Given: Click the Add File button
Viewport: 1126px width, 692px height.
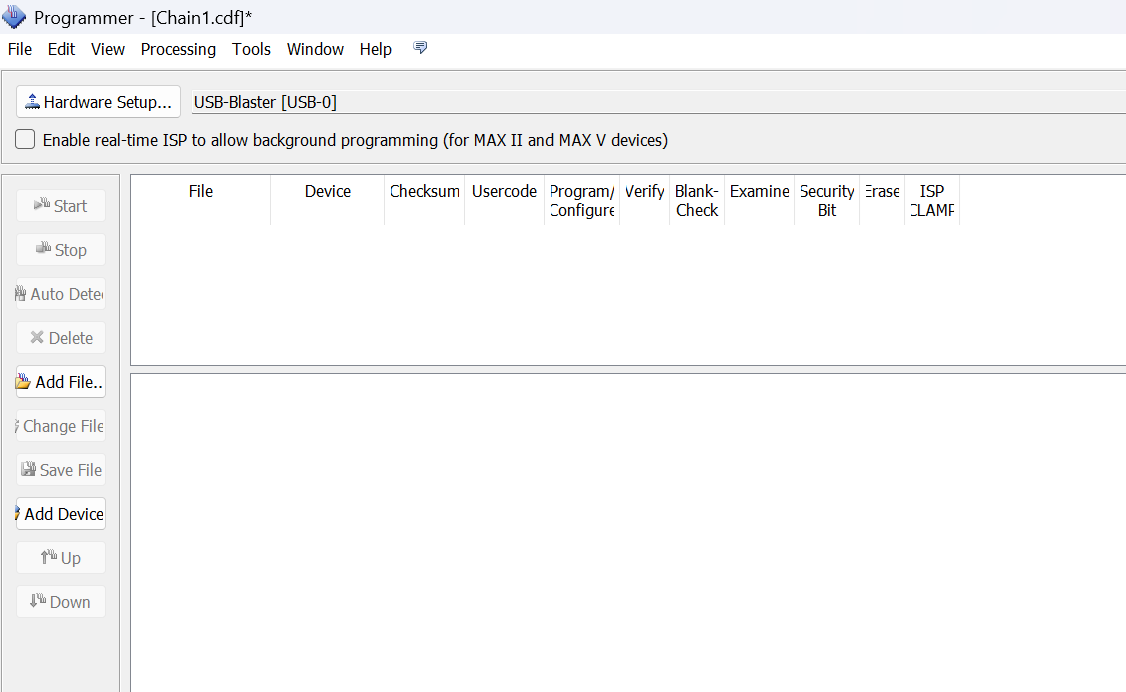Looking at the screenshot, I should click(x=61, y=382).
